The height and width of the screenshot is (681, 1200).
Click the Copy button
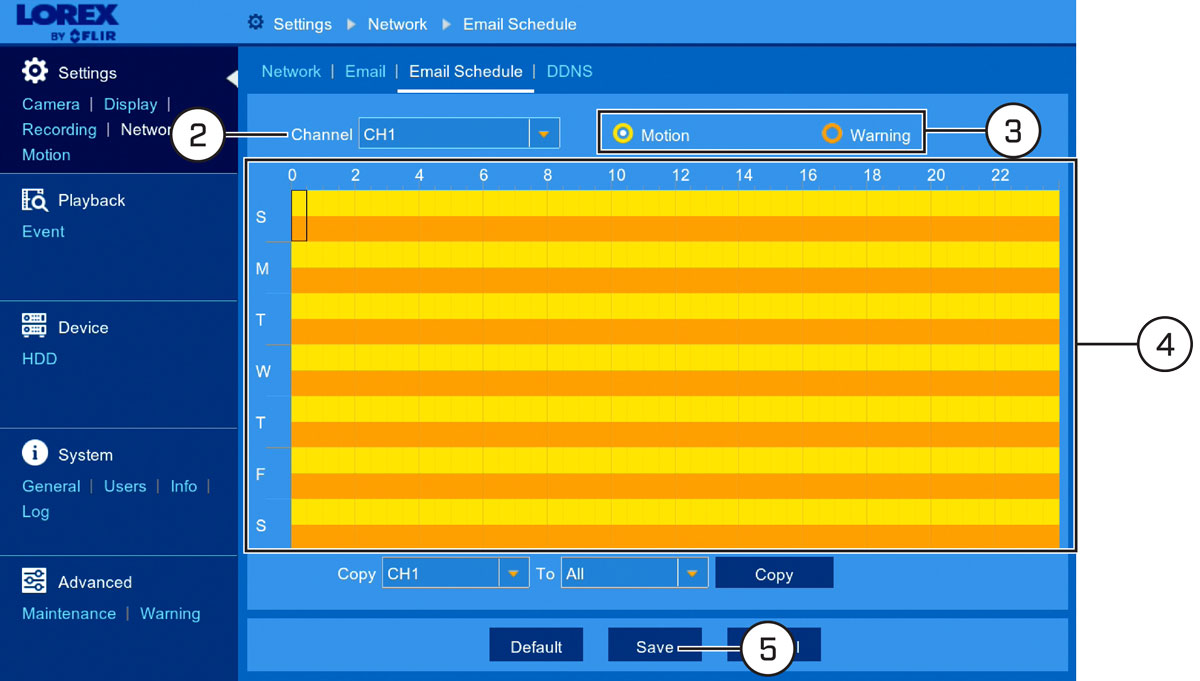point(774,574)
